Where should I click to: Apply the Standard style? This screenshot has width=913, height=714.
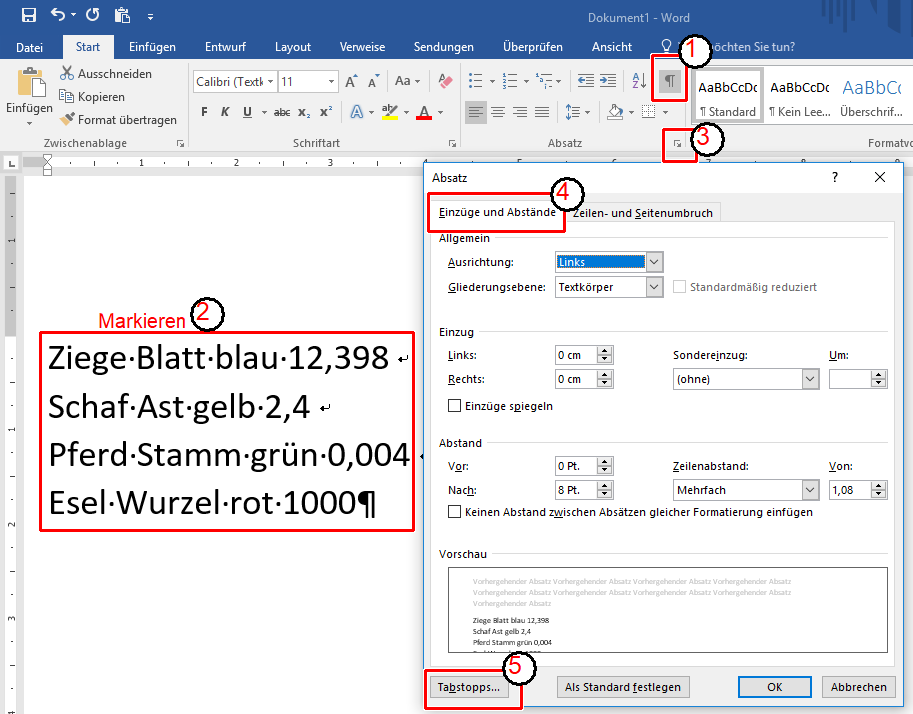tap(728, 96)
